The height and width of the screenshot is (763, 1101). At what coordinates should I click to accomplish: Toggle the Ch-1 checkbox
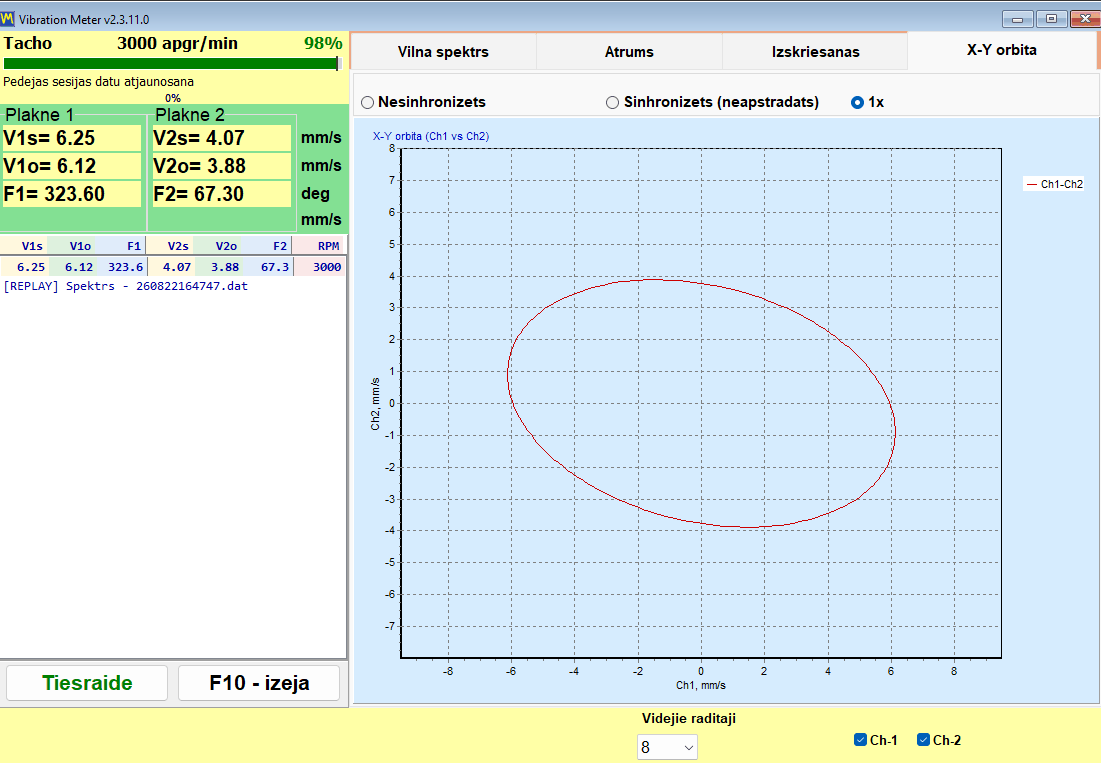coord(876,740)
